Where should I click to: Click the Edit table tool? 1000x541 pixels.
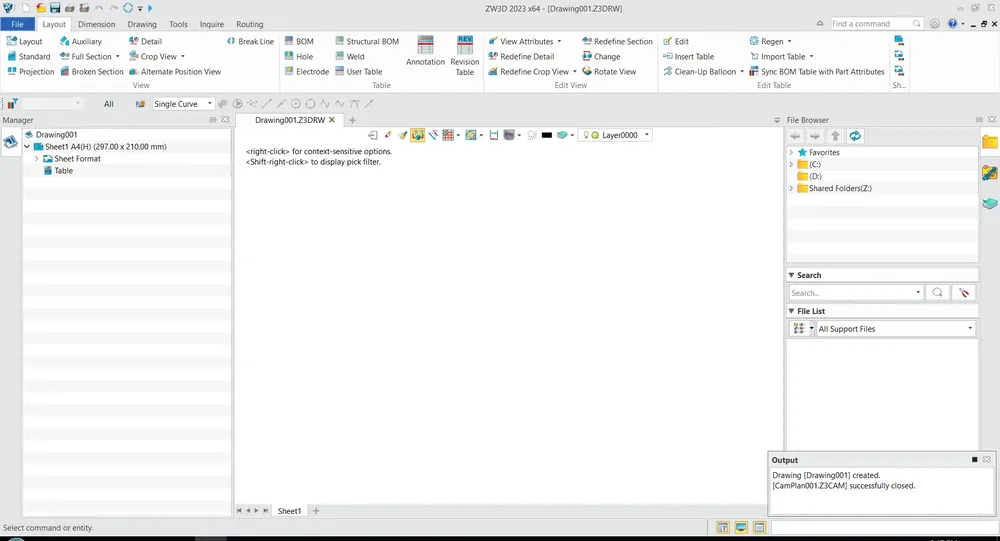click(x=676, y=41)
